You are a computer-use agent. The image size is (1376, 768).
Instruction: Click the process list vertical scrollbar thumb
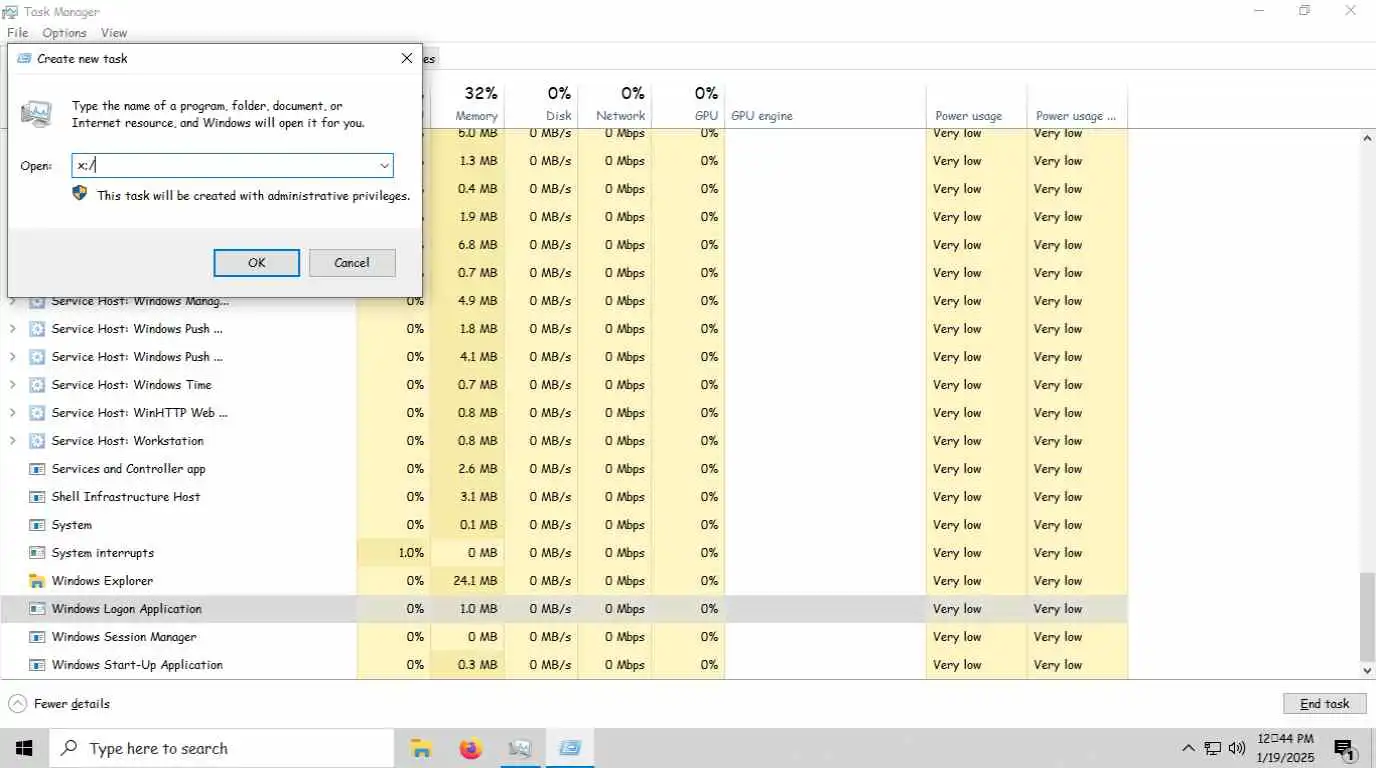tap(1367, 617)
